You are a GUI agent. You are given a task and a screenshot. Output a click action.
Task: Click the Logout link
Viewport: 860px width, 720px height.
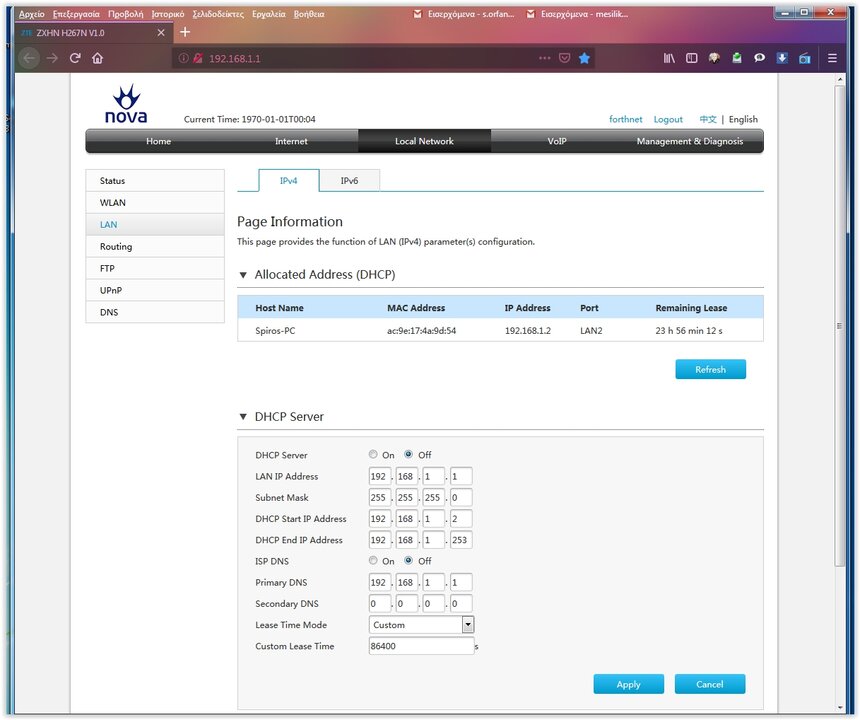[668, 119]
